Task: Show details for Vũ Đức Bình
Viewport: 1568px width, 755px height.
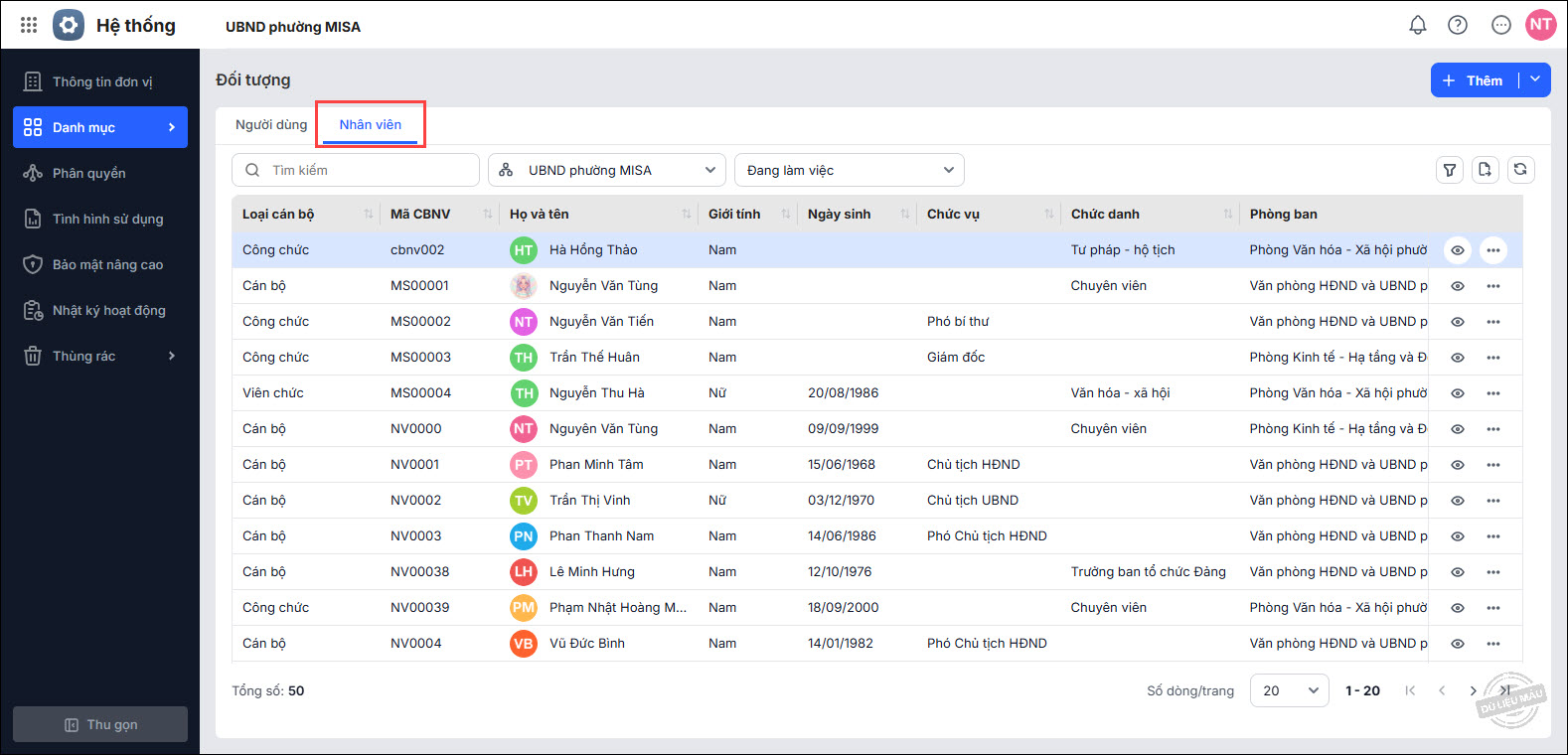Action: coord(1457,644)
